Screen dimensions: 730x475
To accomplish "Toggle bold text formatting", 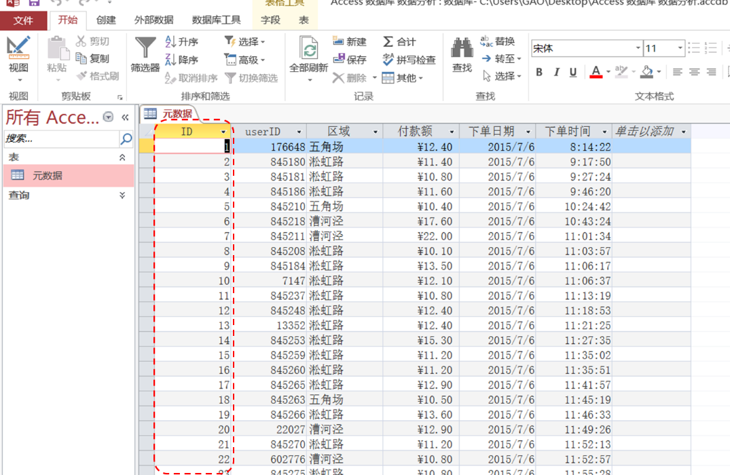I will tap(539, 72).
